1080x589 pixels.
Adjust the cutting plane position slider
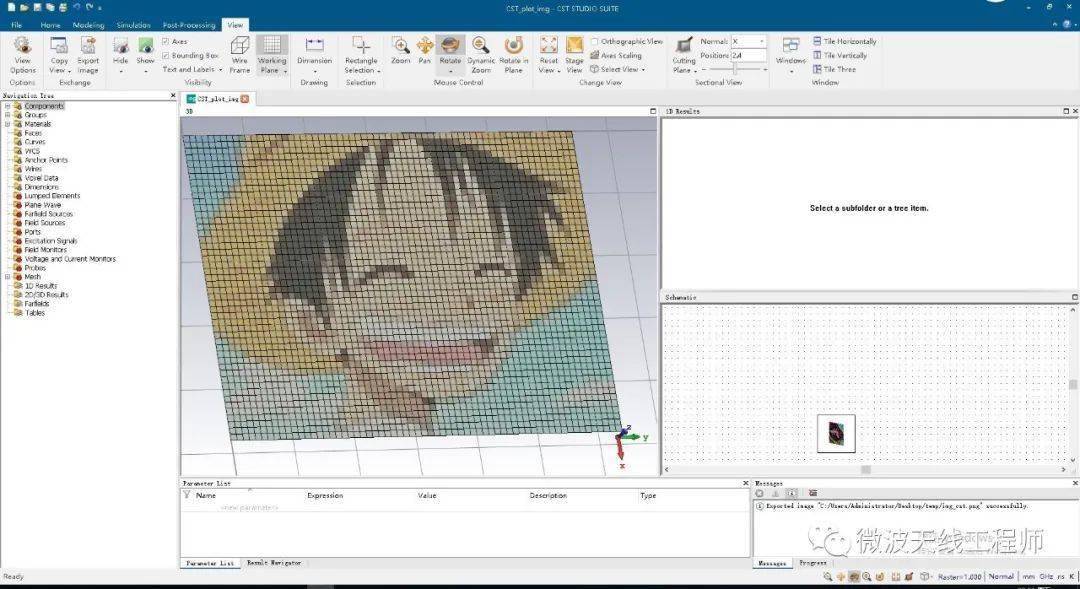[x=737, y=69]
